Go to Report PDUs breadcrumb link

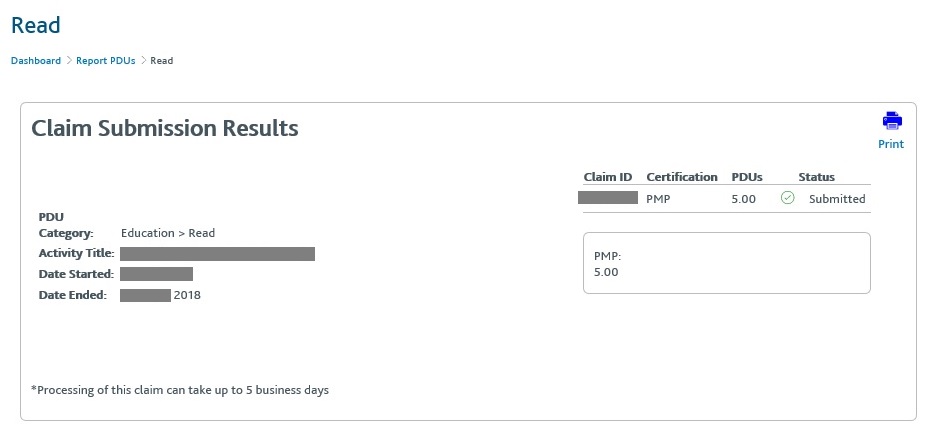click(x=105, y=61)
